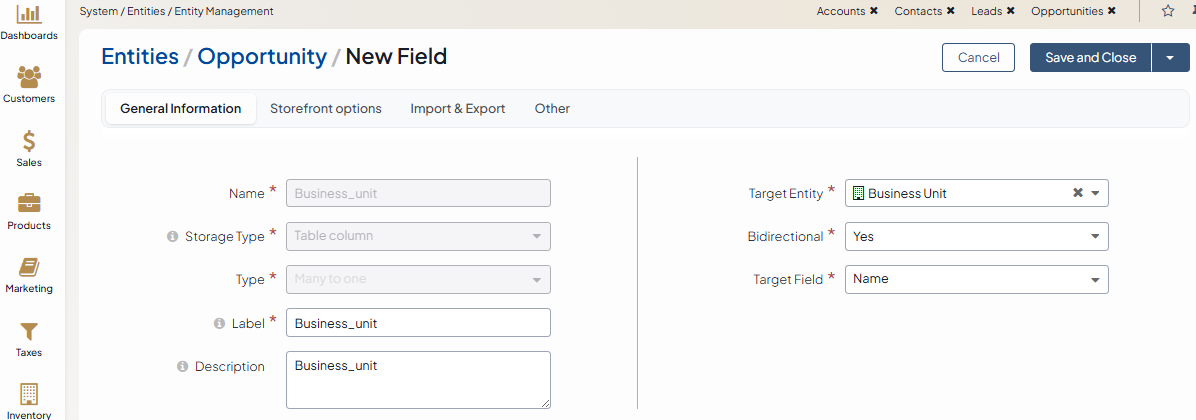
Task: Expand the Save and Close options arrow
Action: click(1170, 58)
